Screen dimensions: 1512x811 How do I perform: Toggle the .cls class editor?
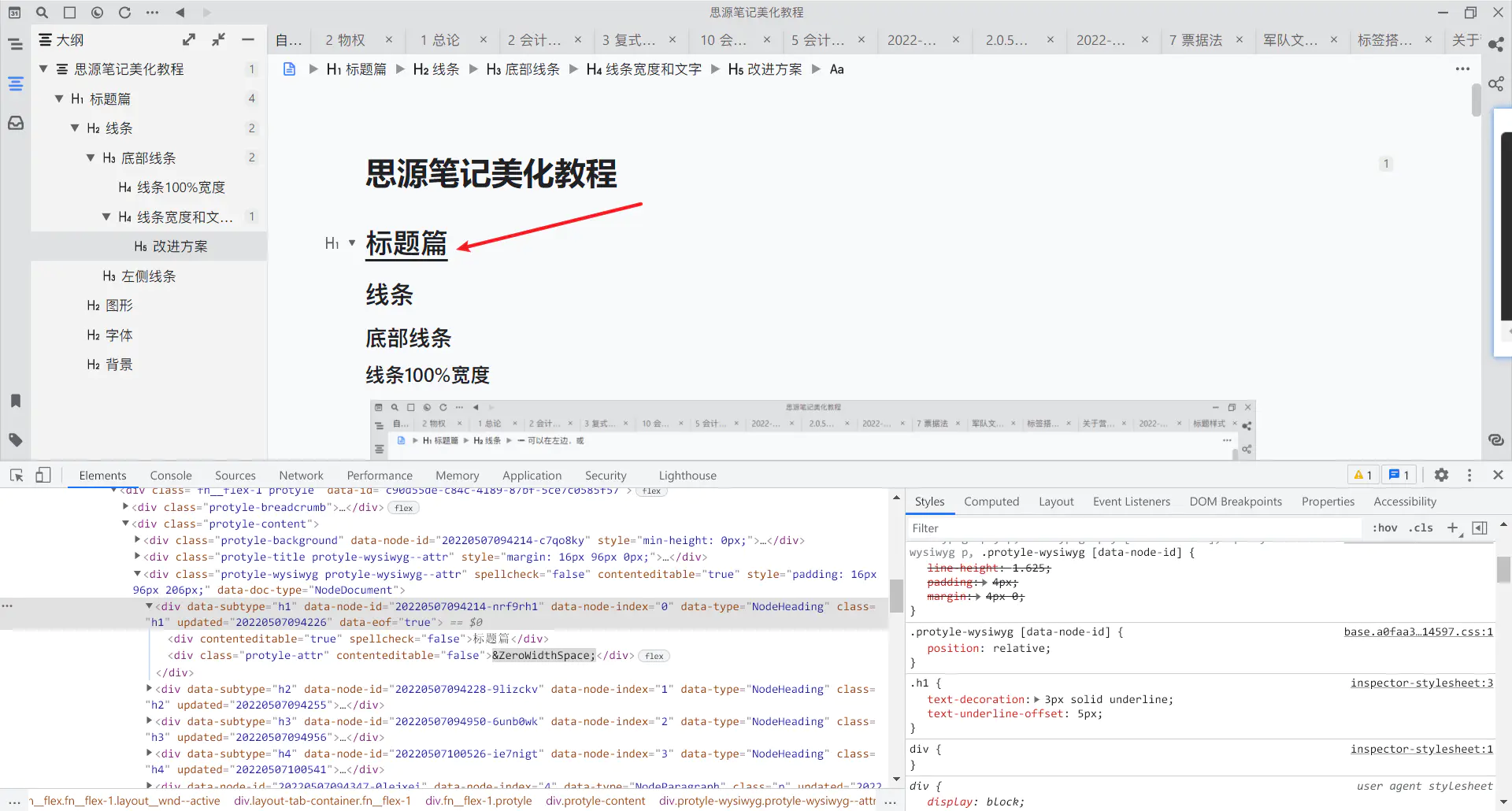pyautogui.click(x=1422, y=528)
